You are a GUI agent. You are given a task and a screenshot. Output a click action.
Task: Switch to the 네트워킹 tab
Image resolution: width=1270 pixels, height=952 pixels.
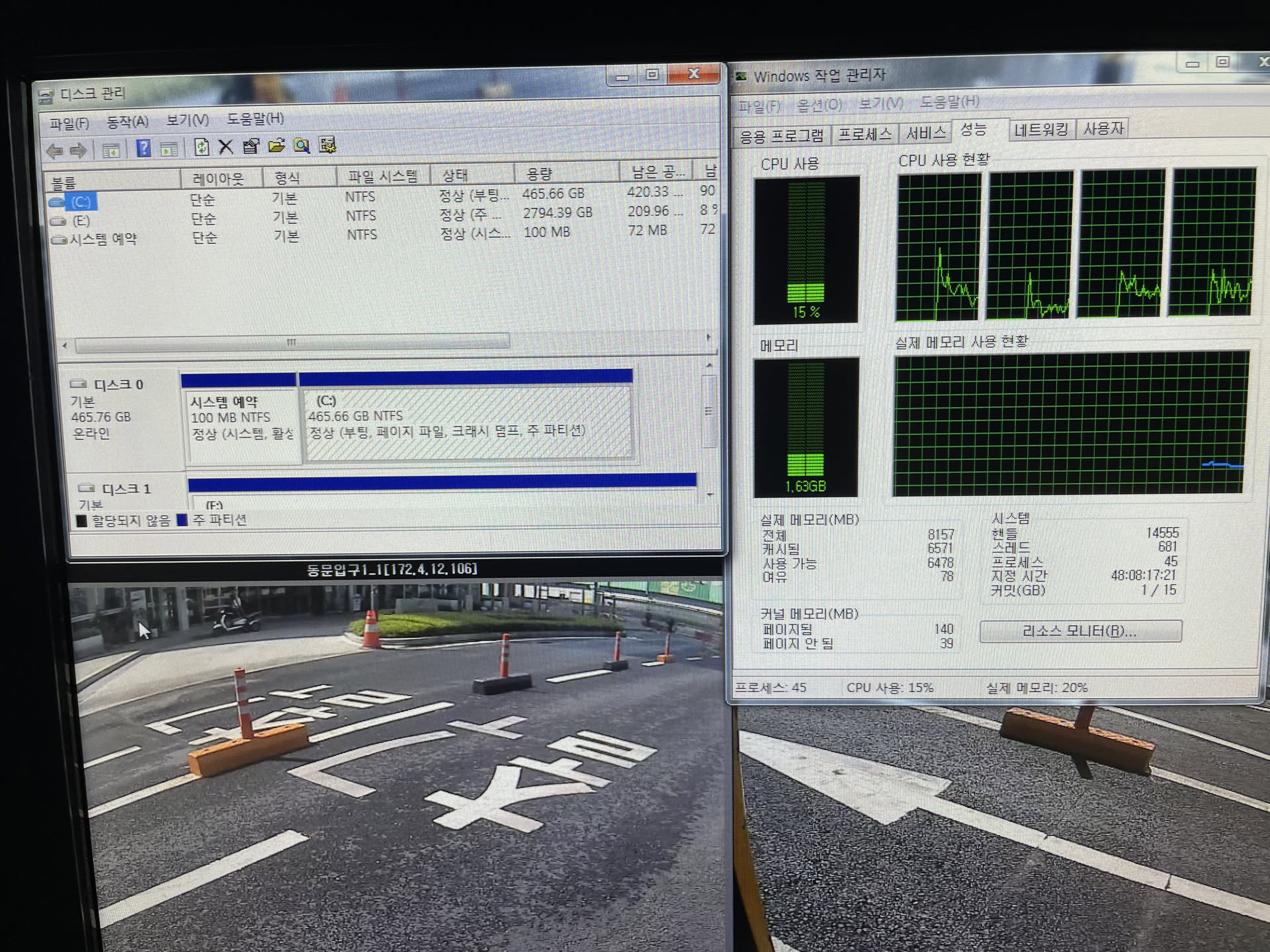pos(1040,130)
